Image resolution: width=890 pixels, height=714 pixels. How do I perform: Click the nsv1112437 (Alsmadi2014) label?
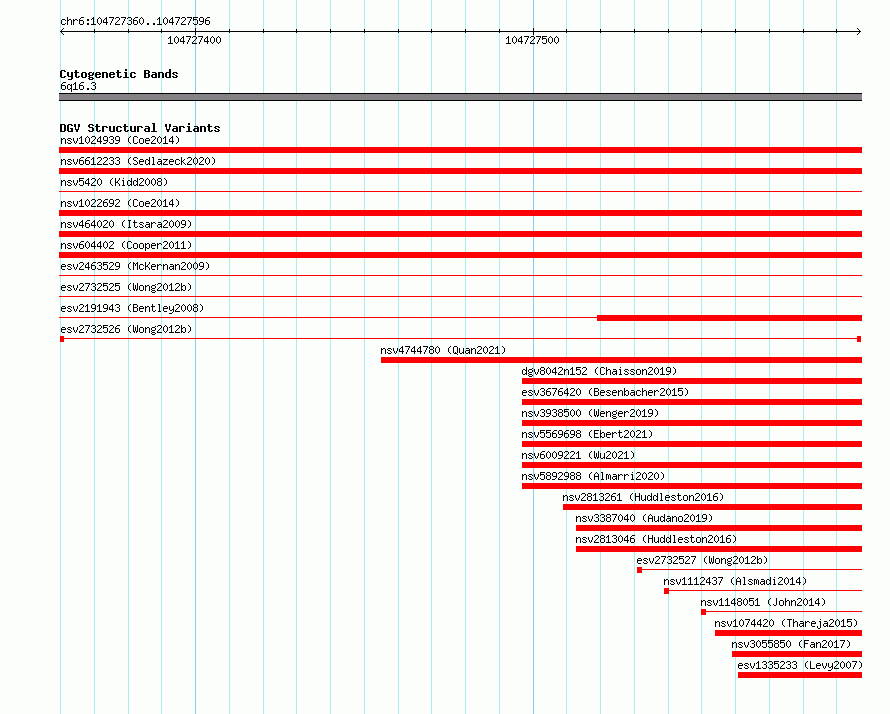735,581
